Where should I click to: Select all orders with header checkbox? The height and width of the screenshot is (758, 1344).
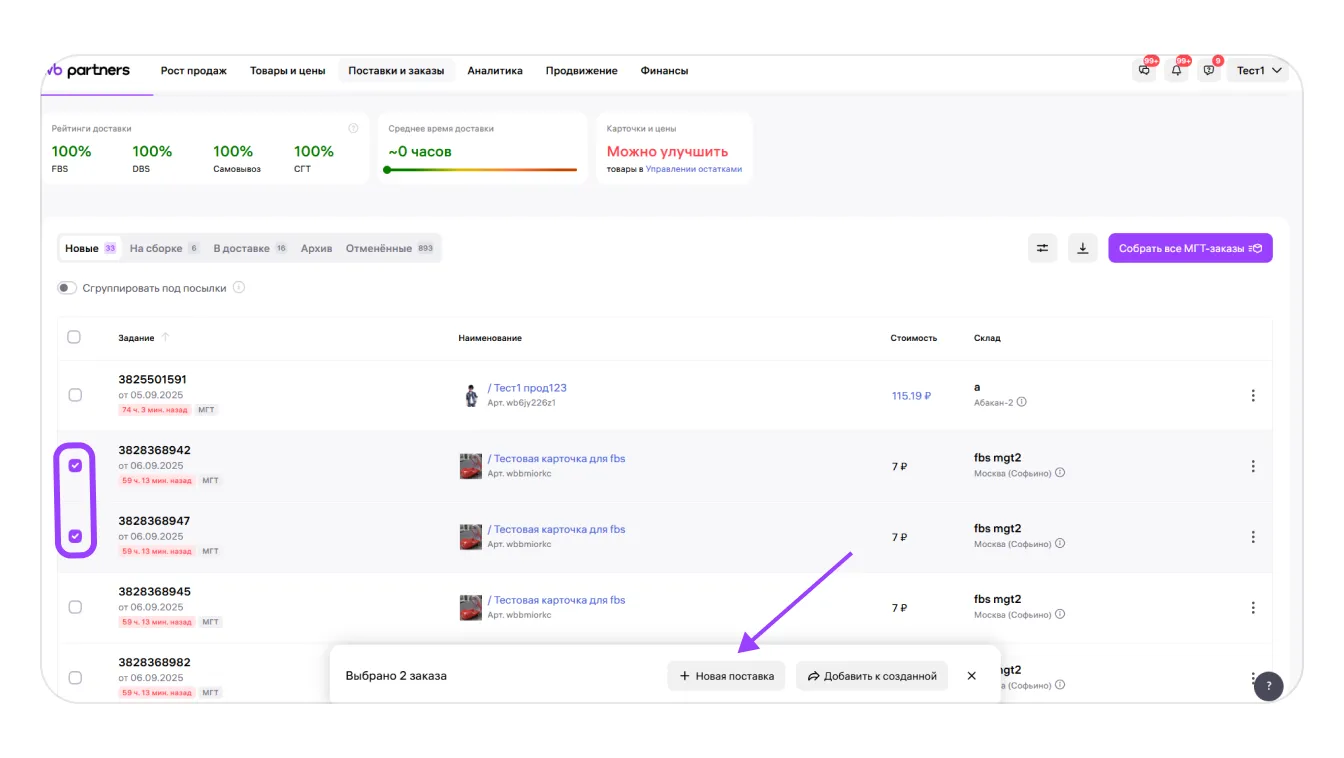74,337
